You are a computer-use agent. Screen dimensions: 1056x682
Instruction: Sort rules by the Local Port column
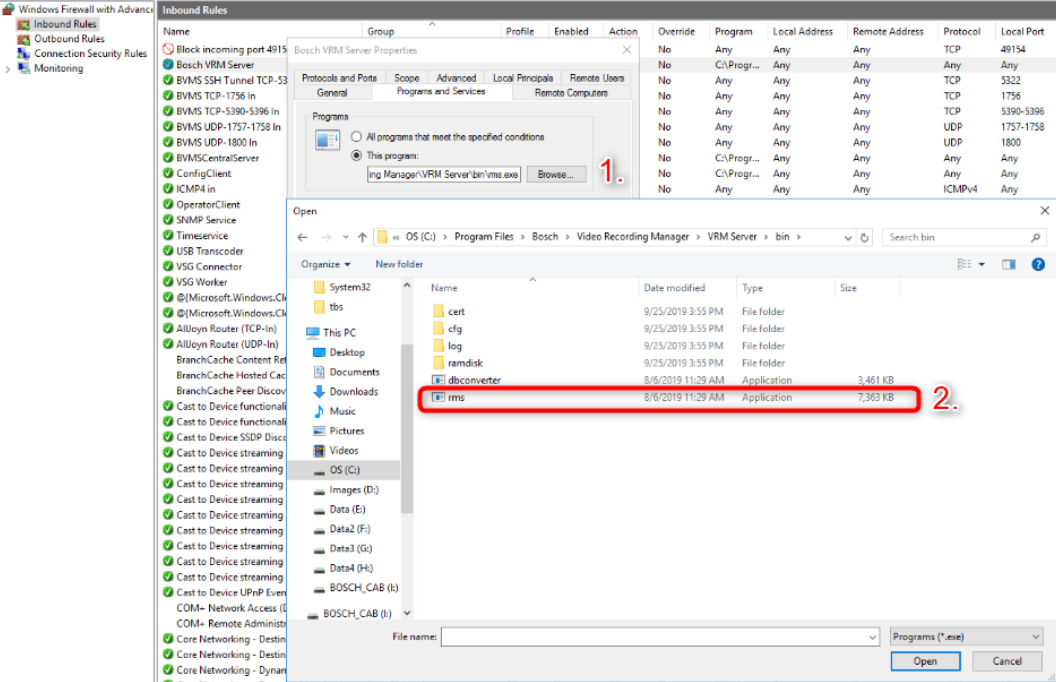(x=1022, y=32)
